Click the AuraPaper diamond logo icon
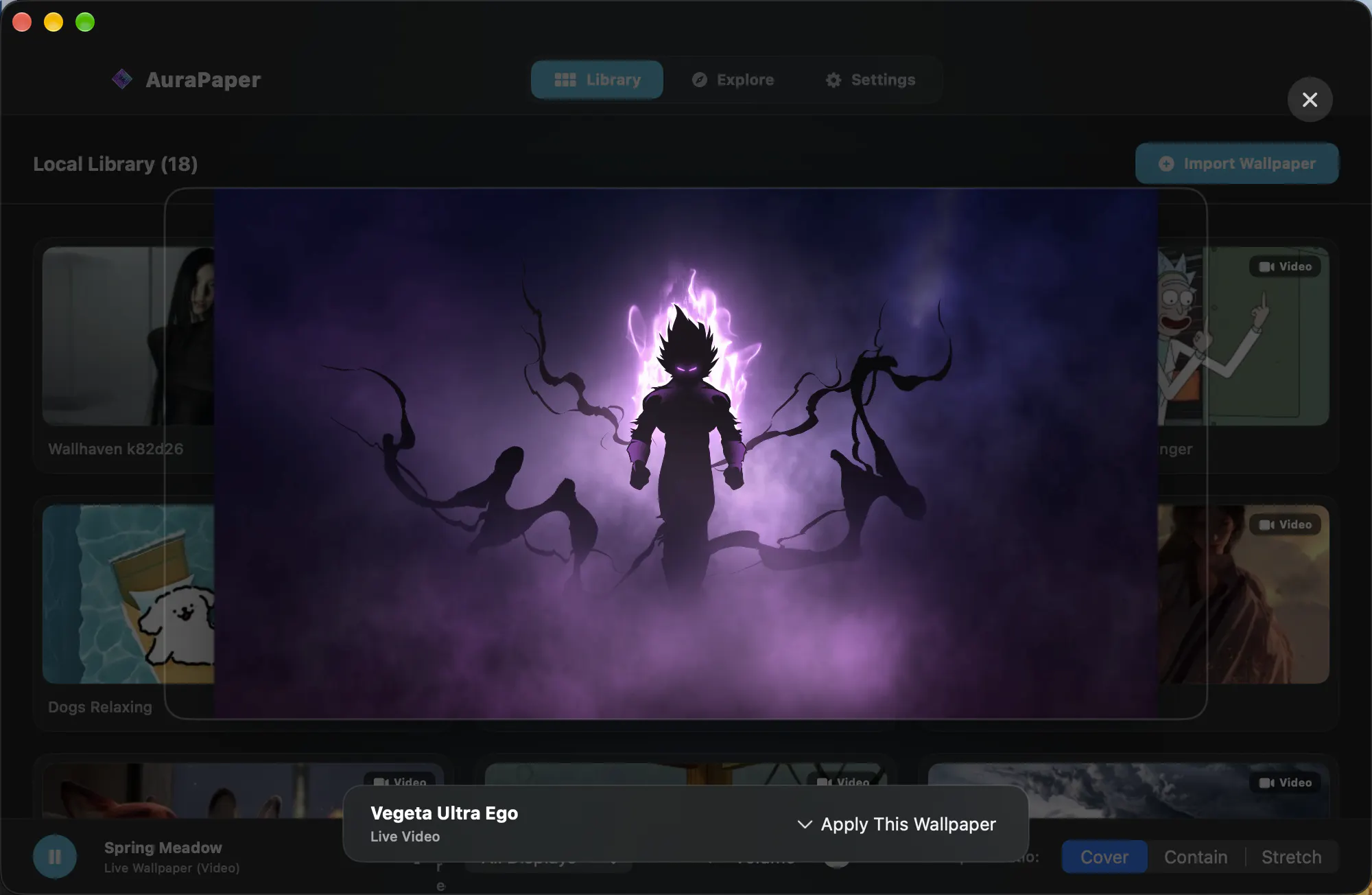This screenshot has height=895, width=1372. point(122,80)
